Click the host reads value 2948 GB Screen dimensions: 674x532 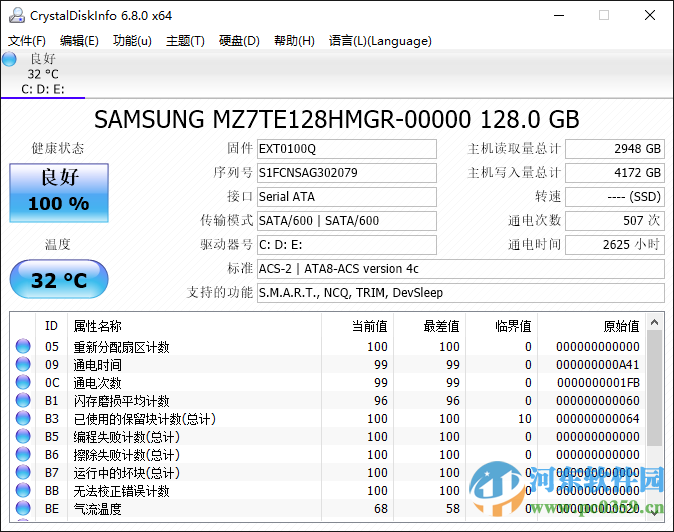pos(615,149)
